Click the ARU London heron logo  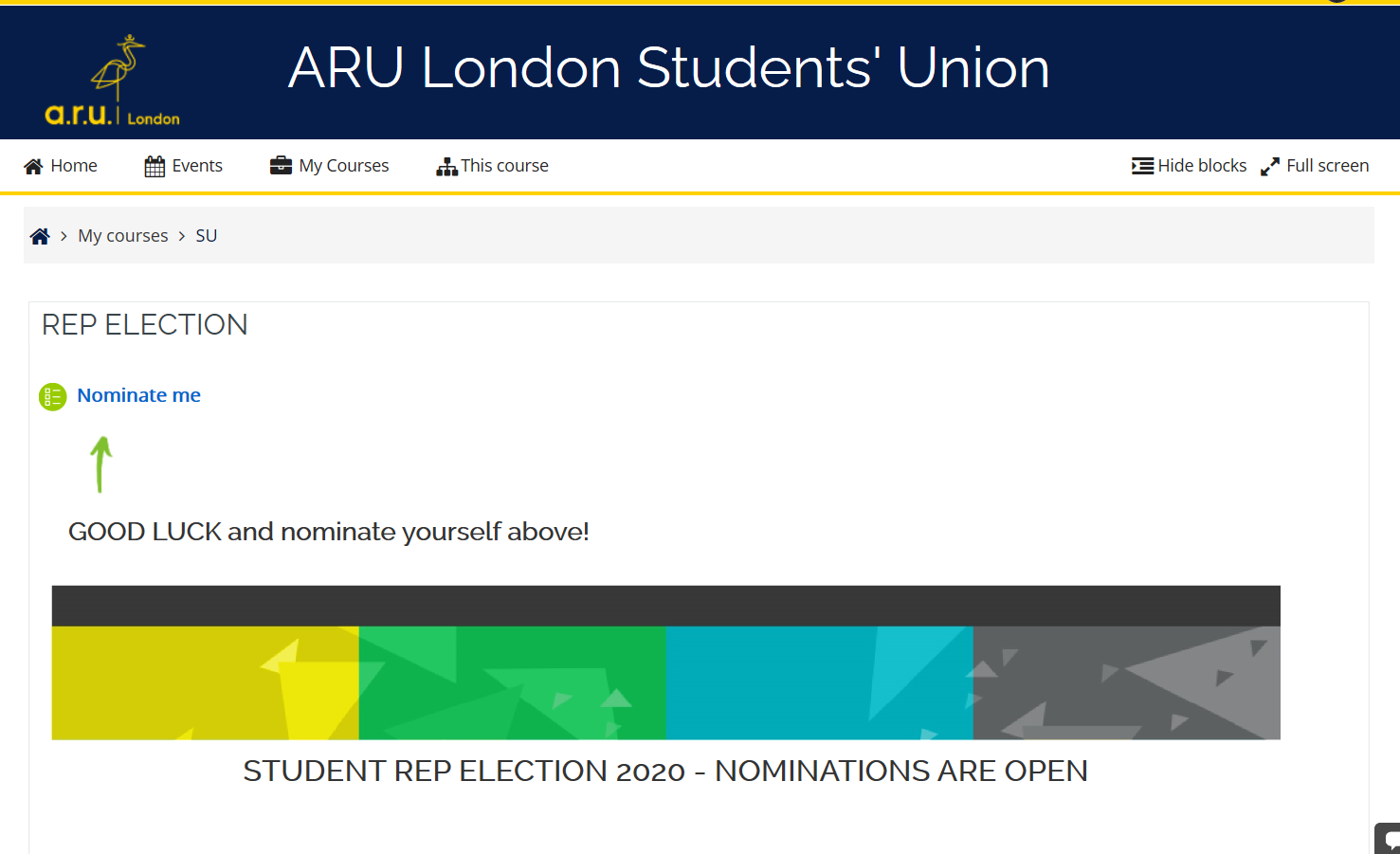coord(113,82)
